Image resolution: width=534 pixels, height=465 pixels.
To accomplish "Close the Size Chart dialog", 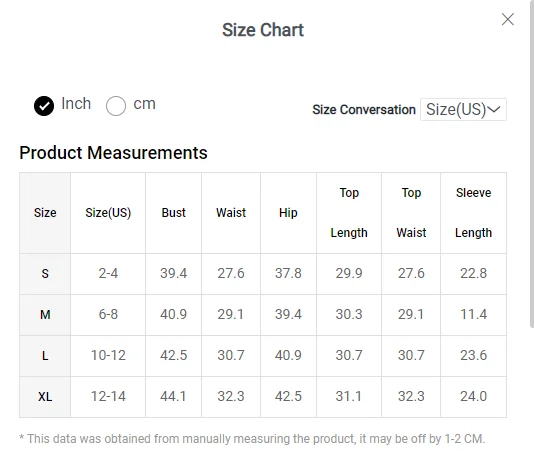I will [x=507, y=19].
